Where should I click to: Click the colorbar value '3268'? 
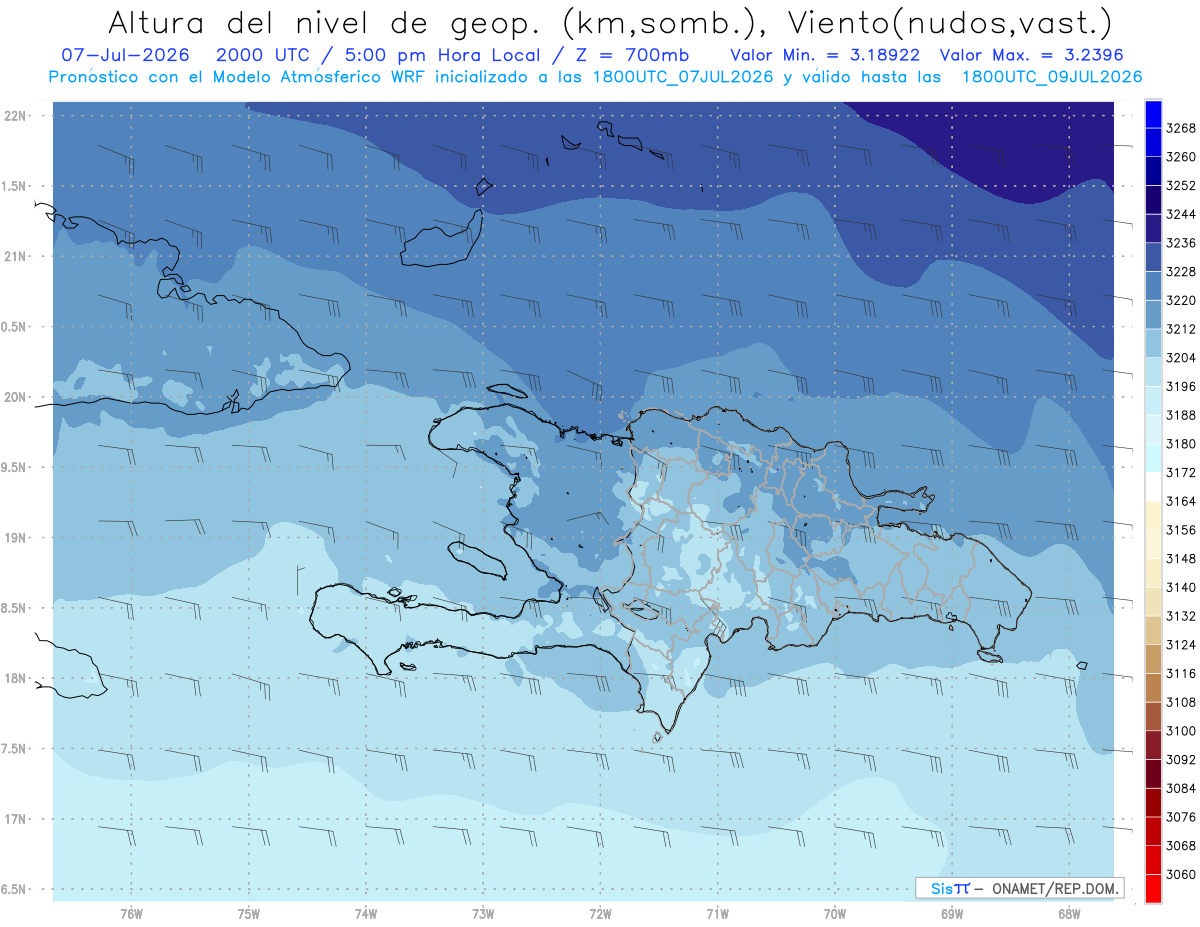pyautogui.click(x=1181, y=128)
